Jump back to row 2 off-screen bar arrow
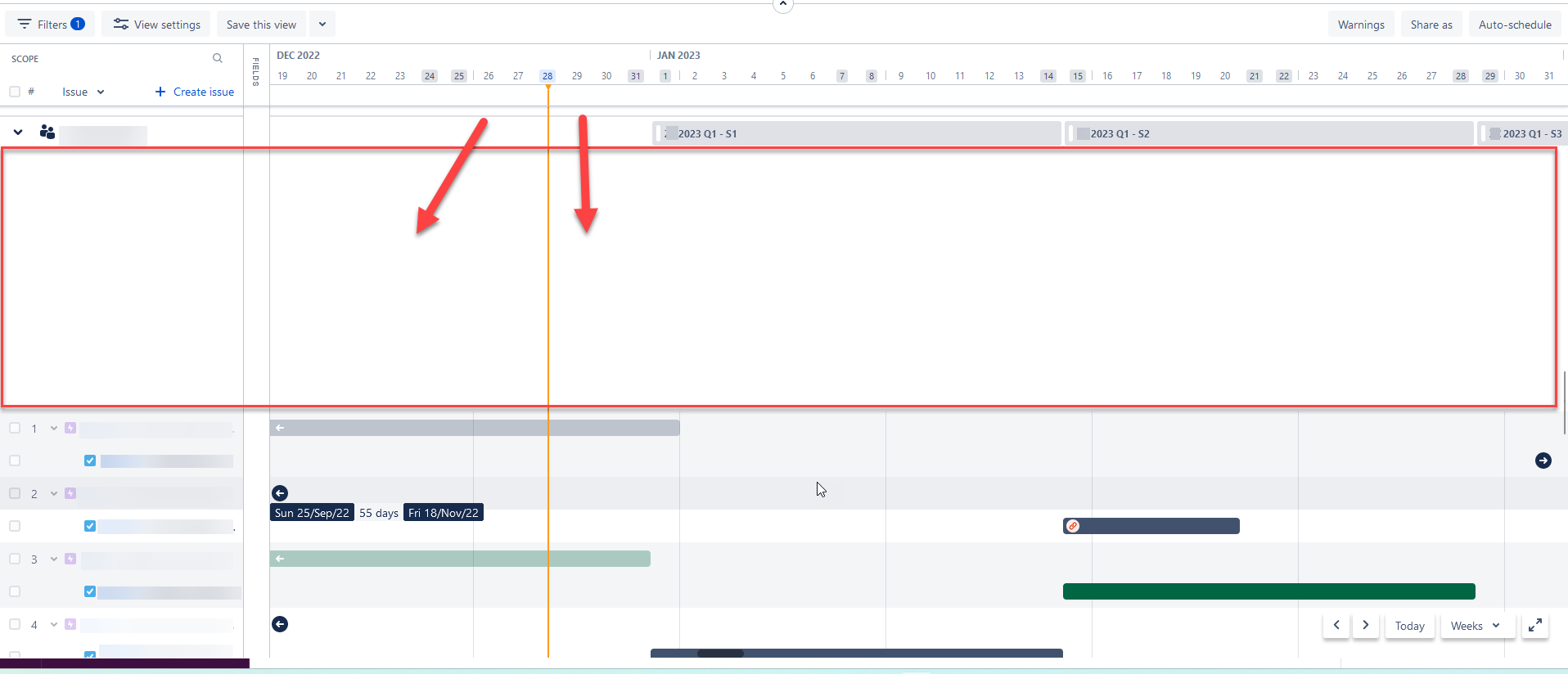 click(280, 493)
